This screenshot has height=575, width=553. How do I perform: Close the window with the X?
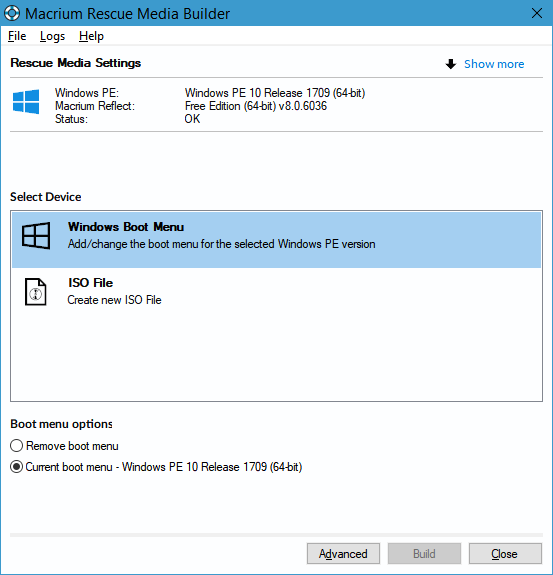click(537, 13)
